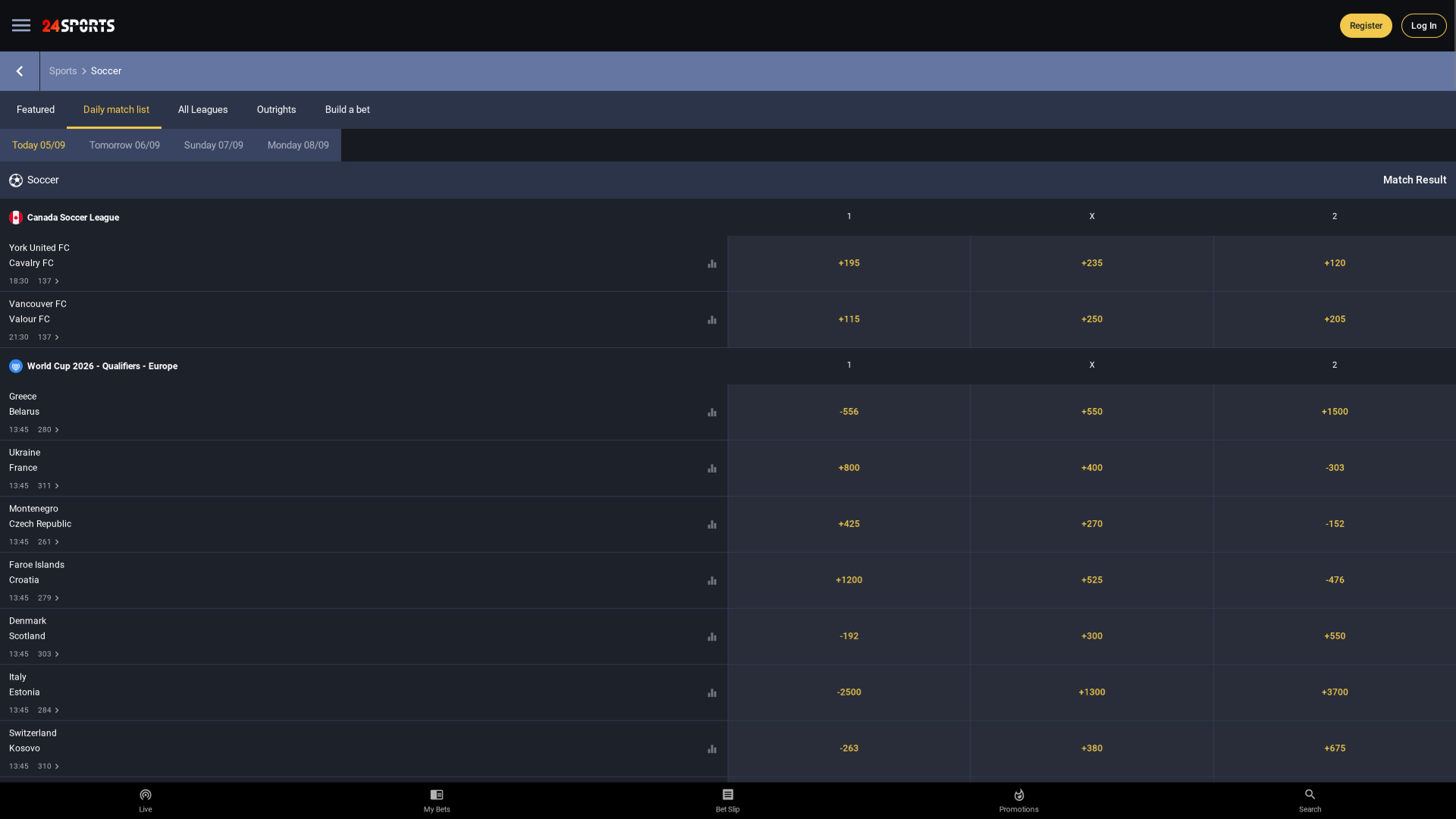
Task: Select the +550 draw odds for Denmark vs Scotland
Action: pyautogui.click(x=1334, y=636)
